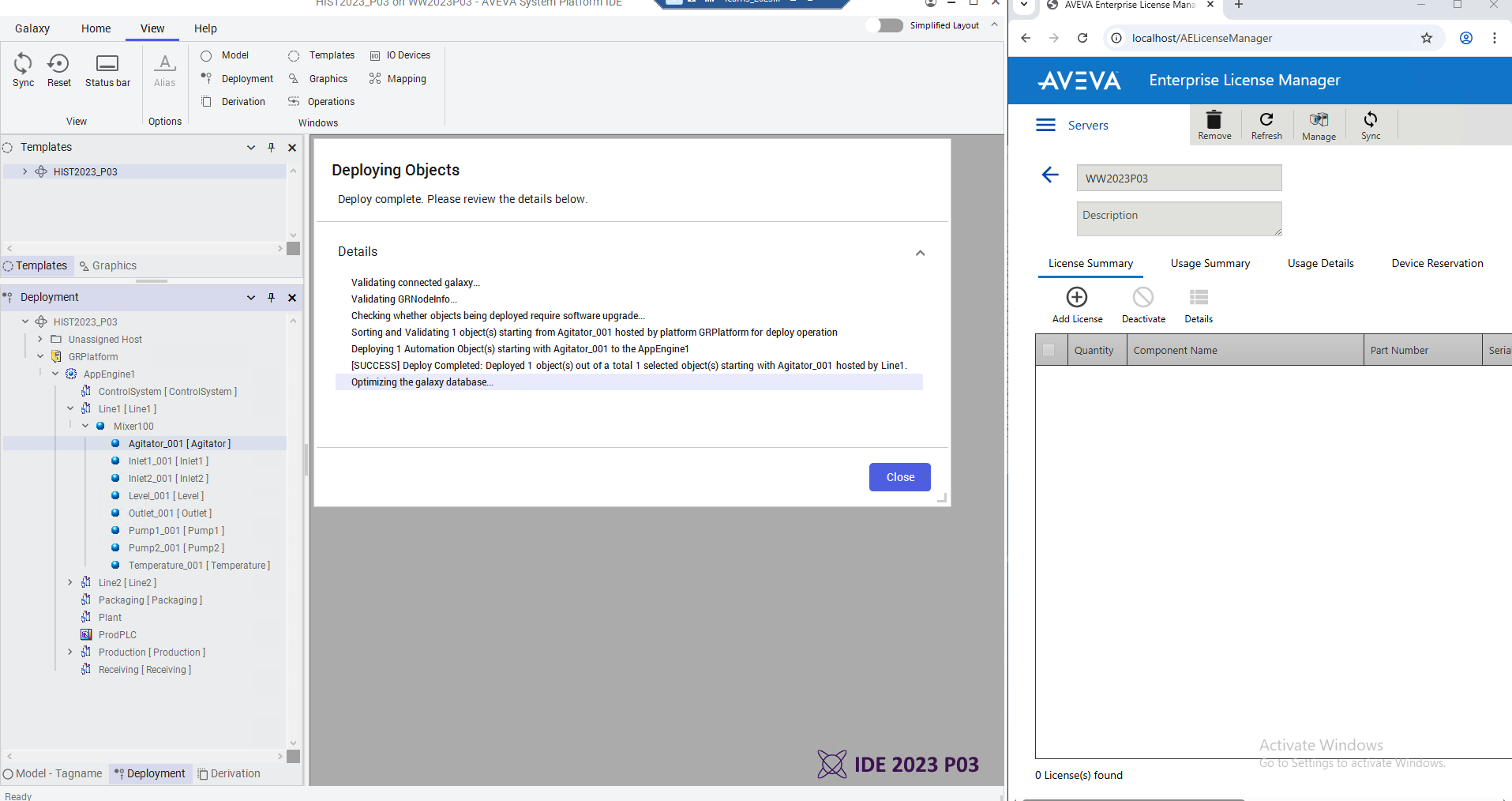Viewport: 1512px width, 801px height.
Task: Open the Model window
Action: (227, 55)
